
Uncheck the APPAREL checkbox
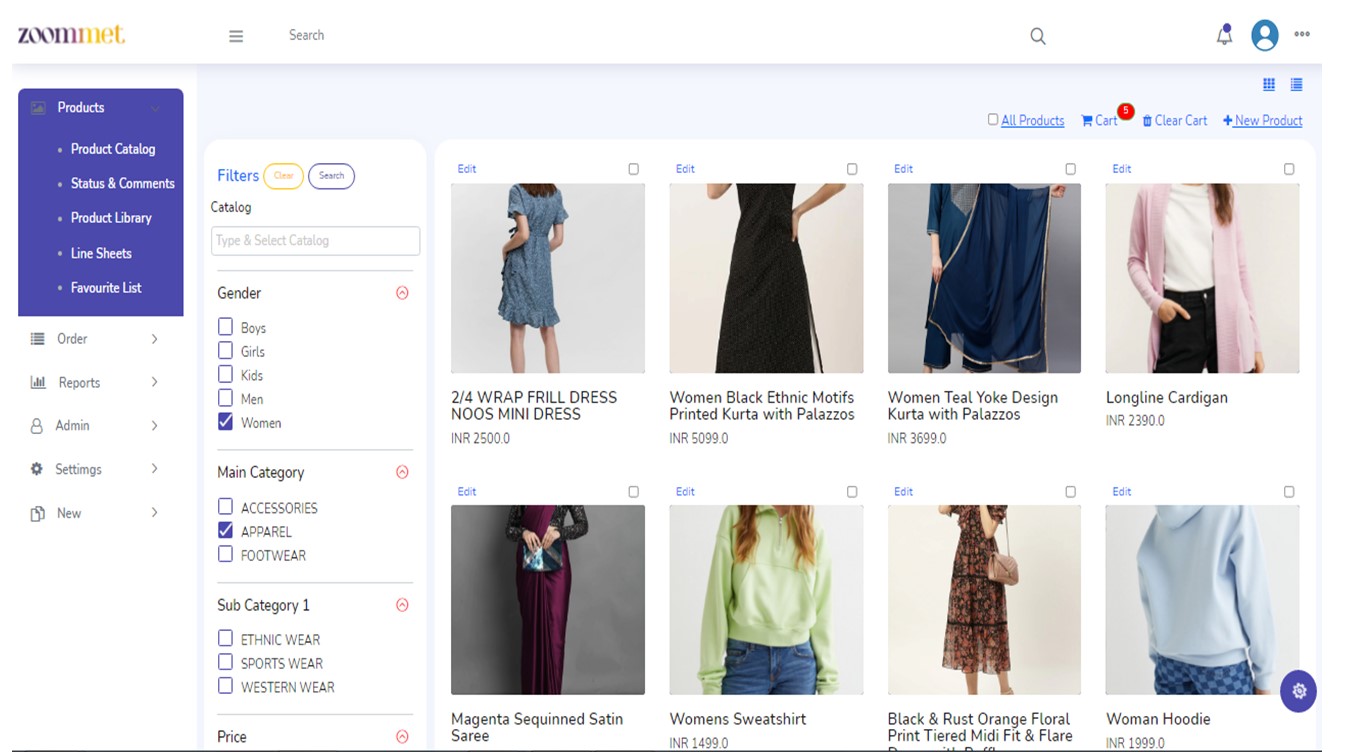tap(225, 530)
